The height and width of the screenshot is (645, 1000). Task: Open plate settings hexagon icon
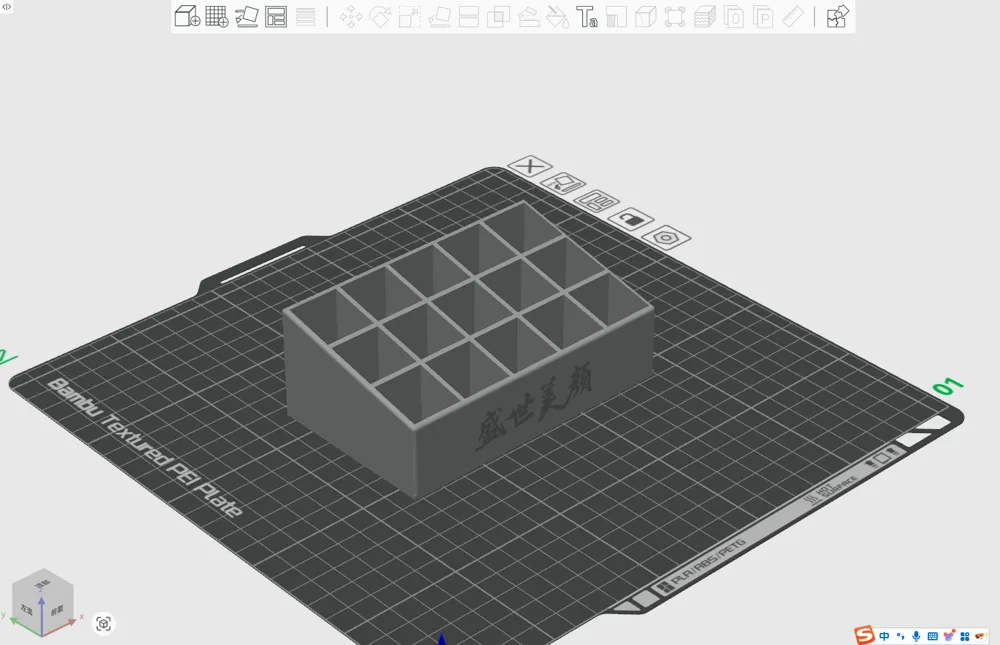coord(666,237)
